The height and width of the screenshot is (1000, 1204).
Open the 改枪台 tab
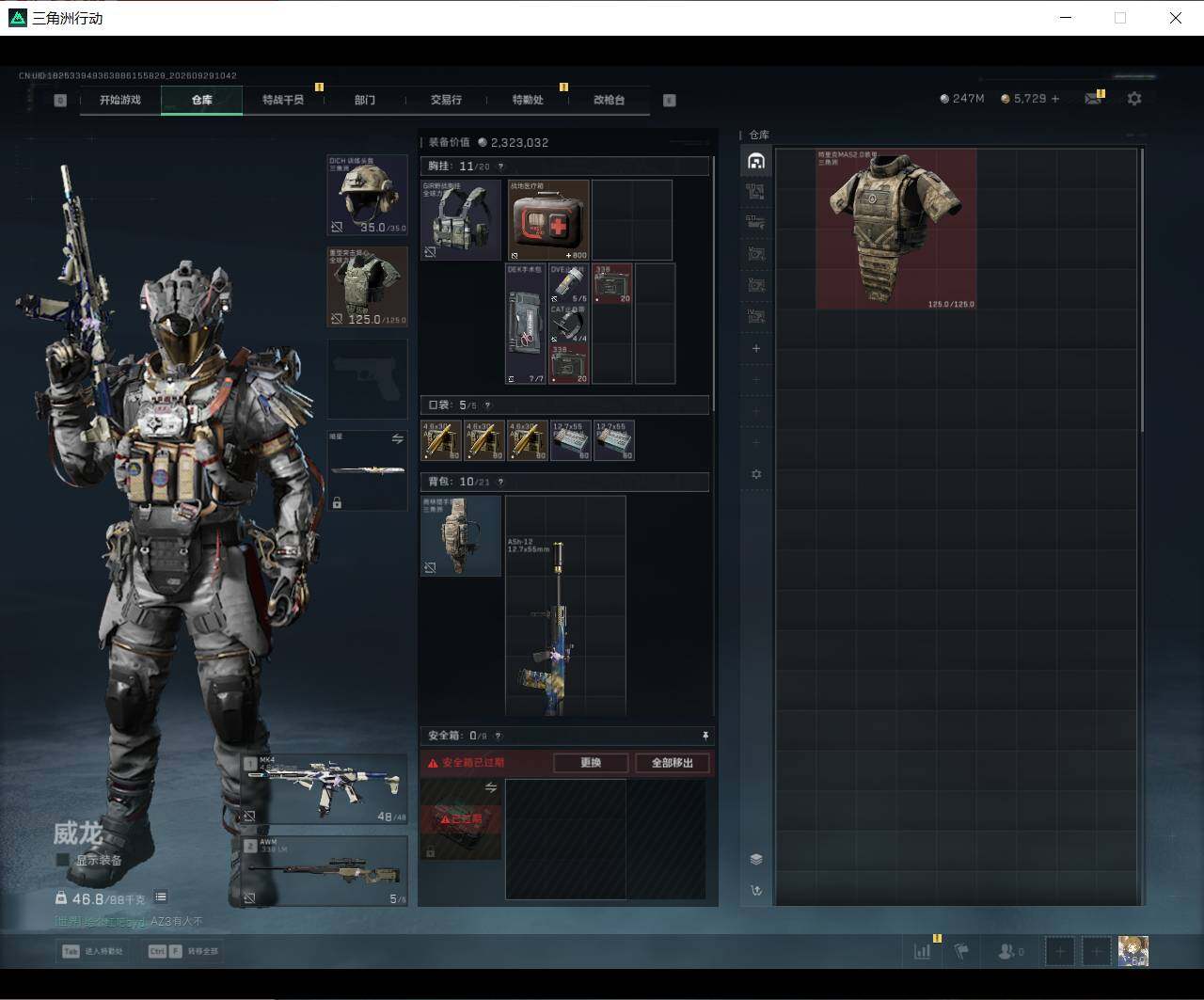tap(610, 100)
